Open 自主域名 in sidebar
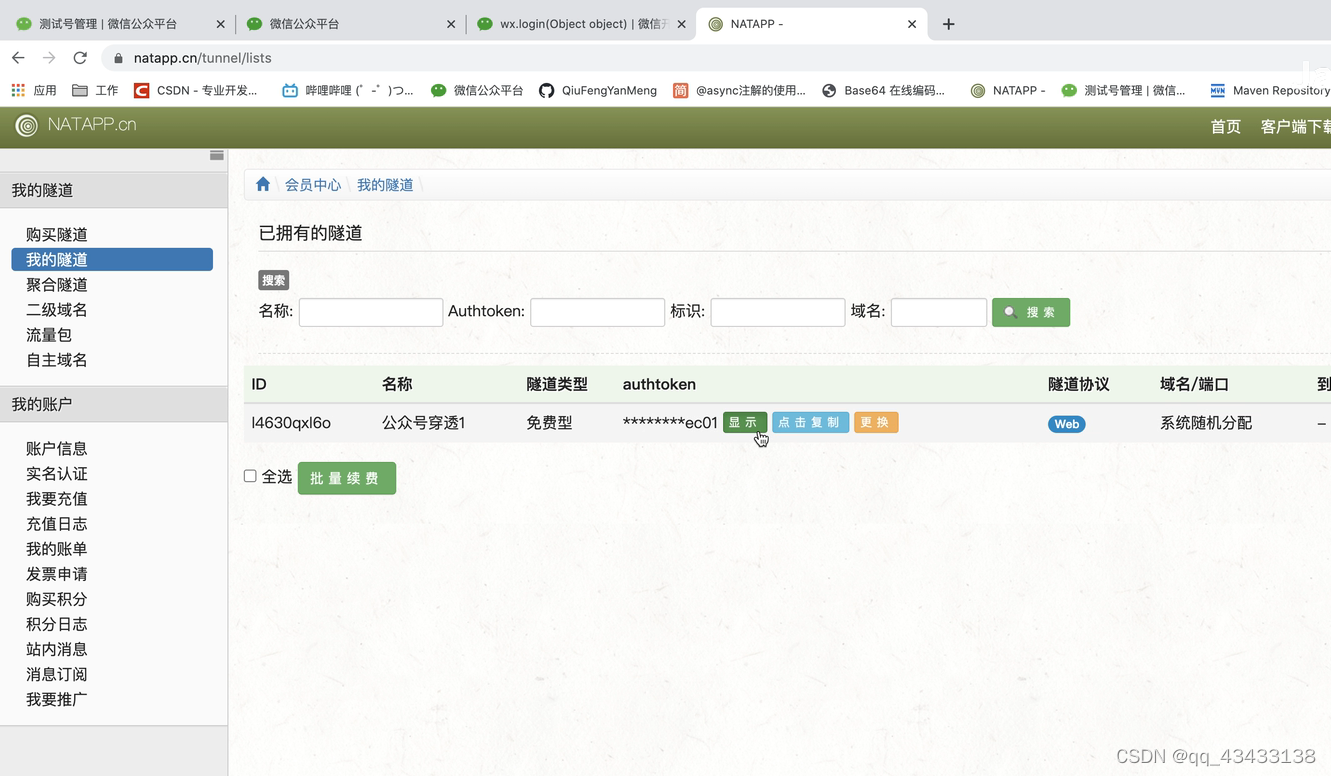 [57, 359]
